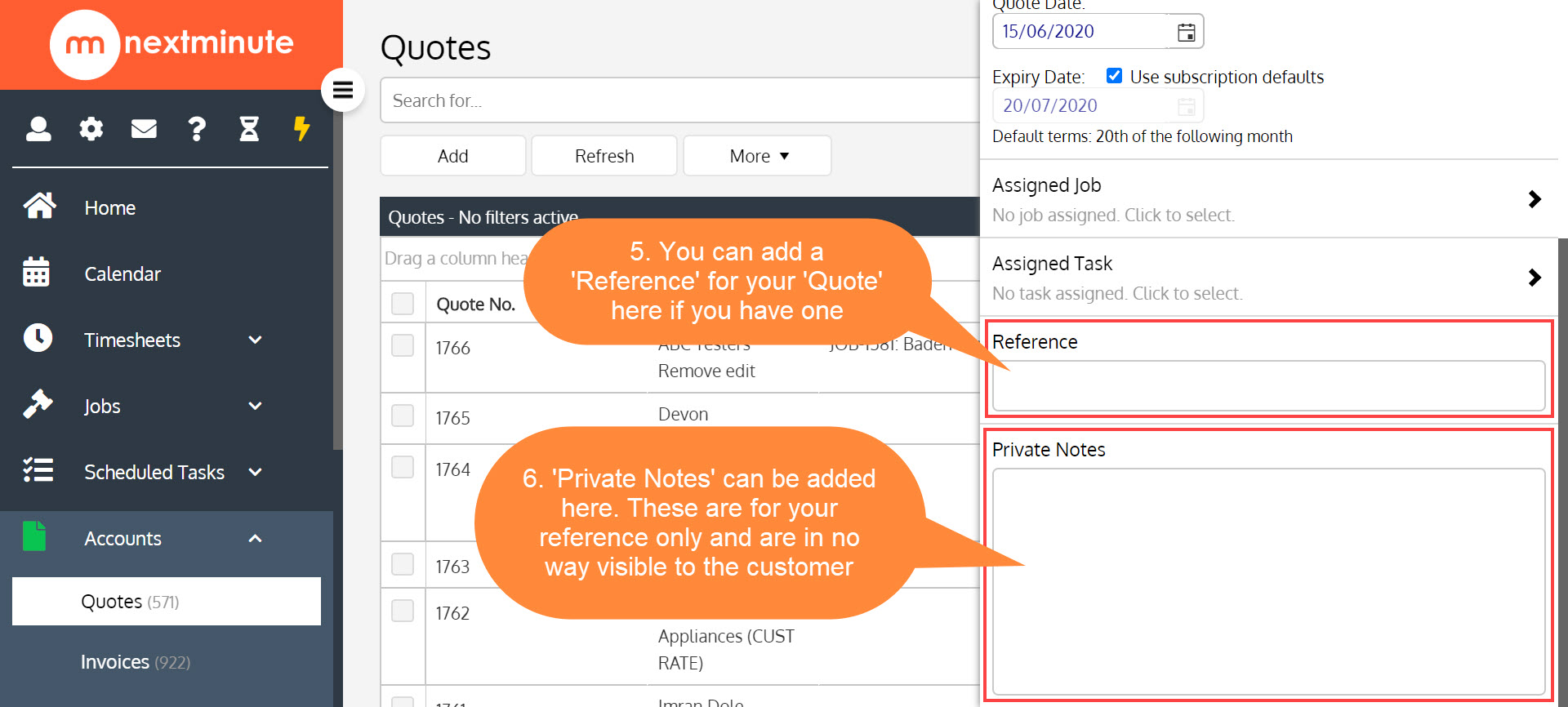Click 'Remove edit' description text
Image resolution: width=1568 pixels, height=707 pixels.
(x=706, y=371)
